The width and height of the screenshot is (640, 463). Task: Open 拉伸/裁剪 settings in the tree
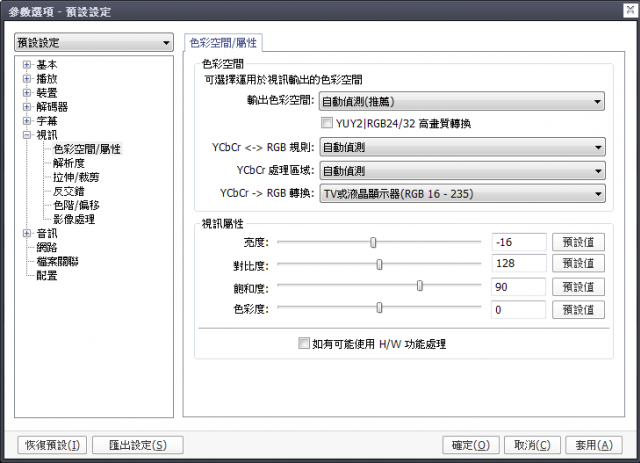pos(76,177)
